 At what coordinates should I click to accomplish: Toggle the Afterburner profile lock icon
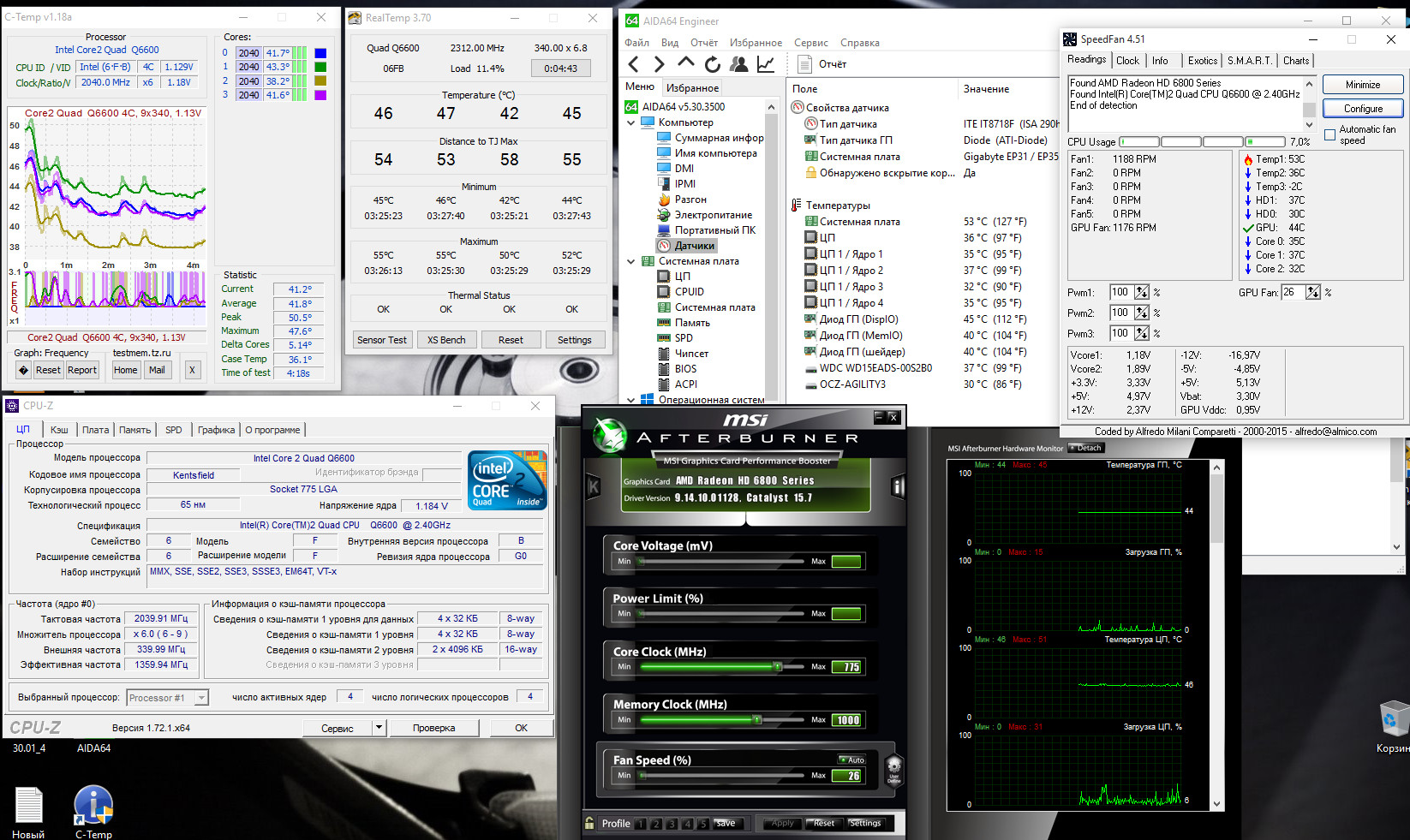coord(589,823)
